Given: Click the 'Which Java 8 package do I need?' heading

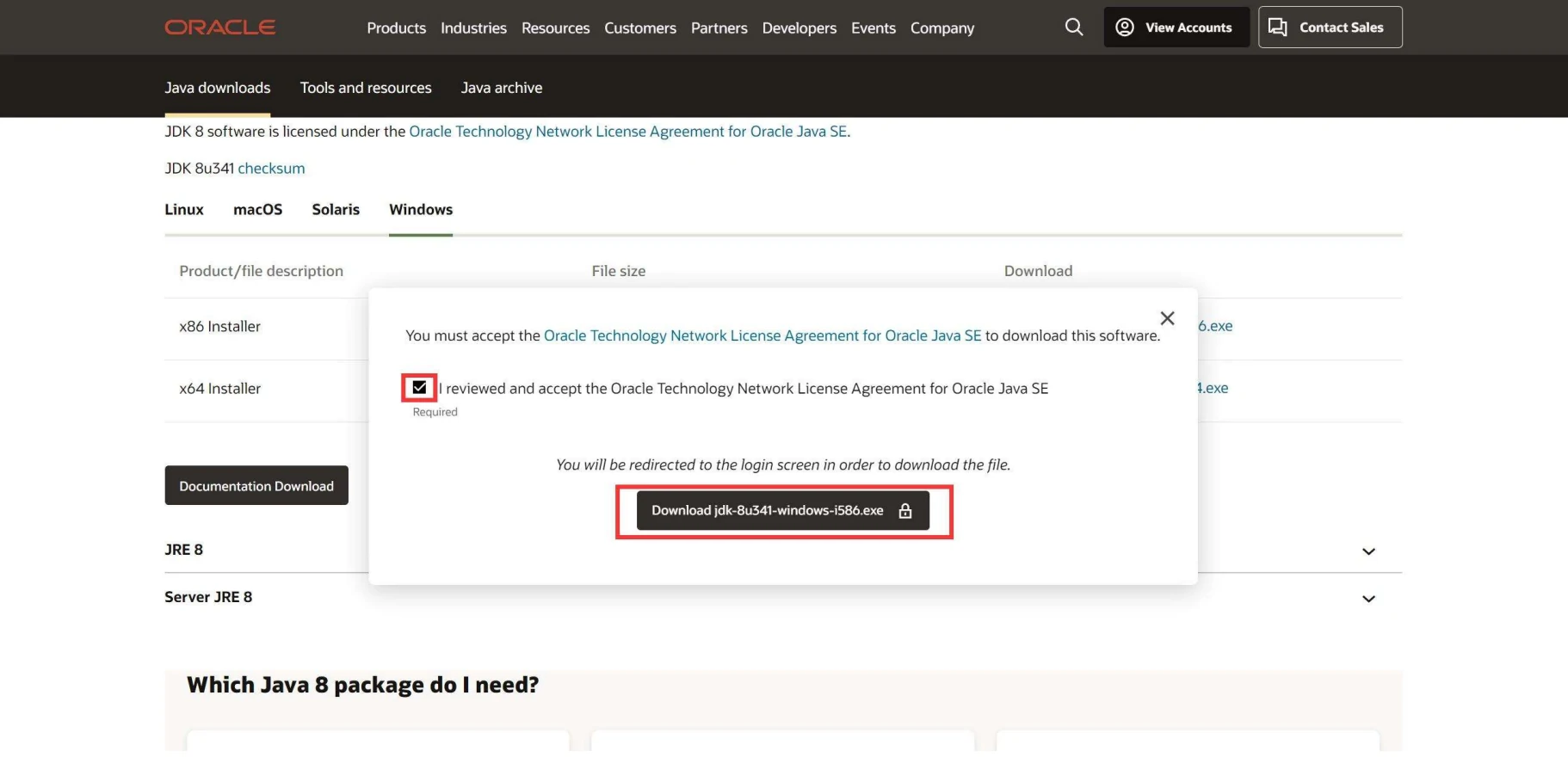Looking at the screenshot, I should (362, 685).
